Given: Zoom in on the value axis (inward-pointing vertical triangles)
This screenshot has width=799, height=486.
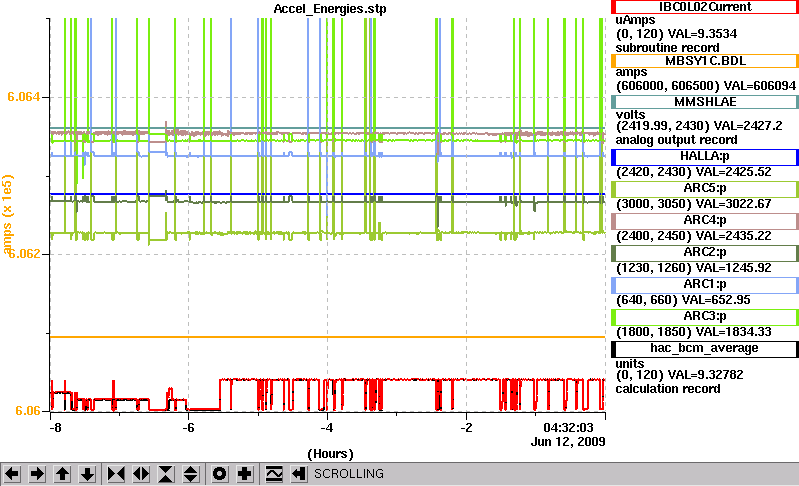Looking at the screenshot, I should point(166,474).
